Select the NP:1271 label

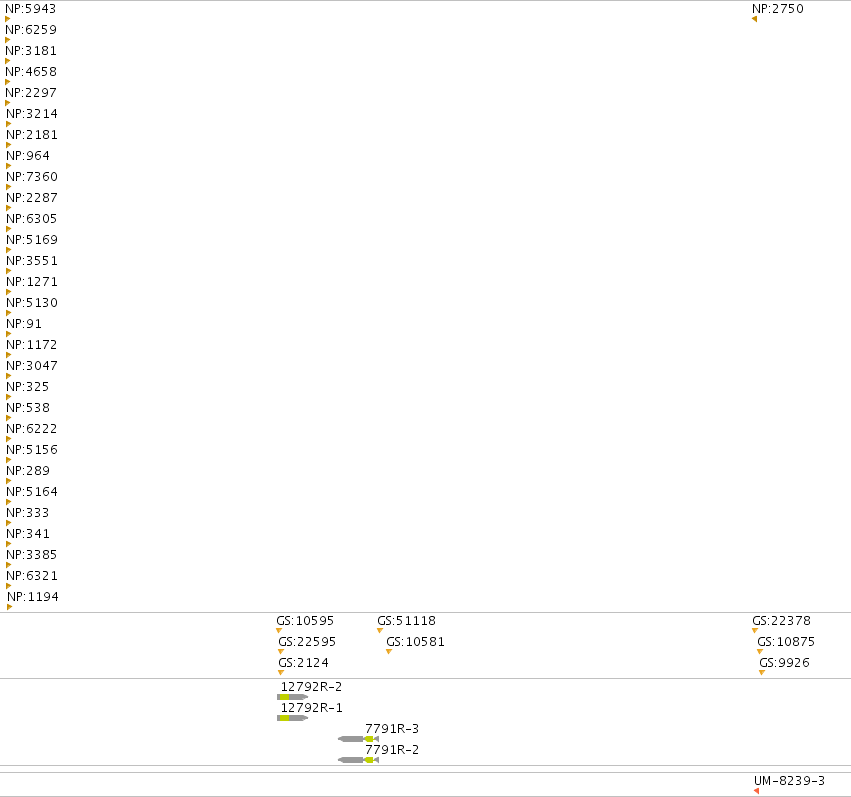32,282
